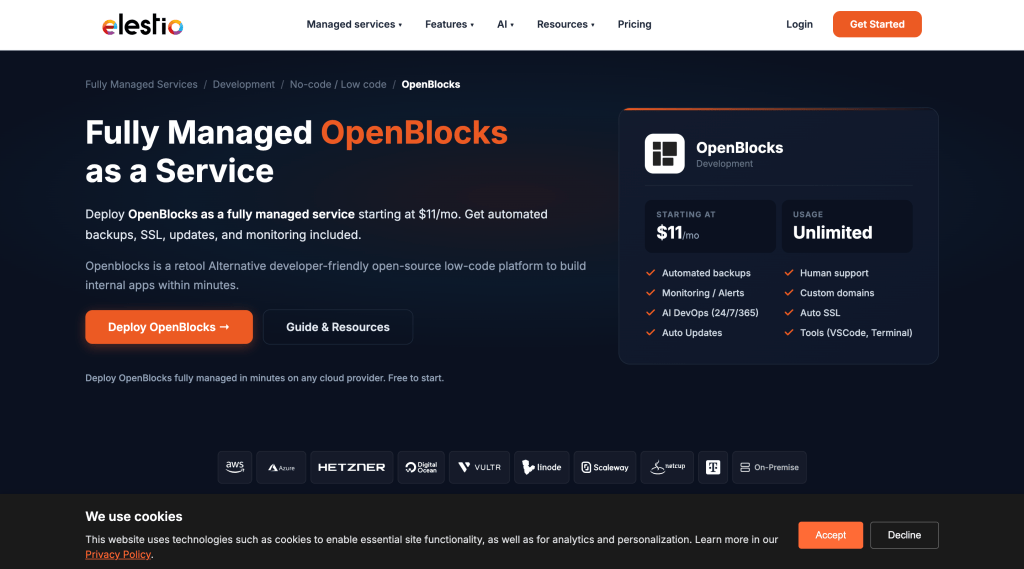Click the Deploy OpenBlocks button
Image resolution: width=1024 pixels, height=569 pixels.
(169, 327)
